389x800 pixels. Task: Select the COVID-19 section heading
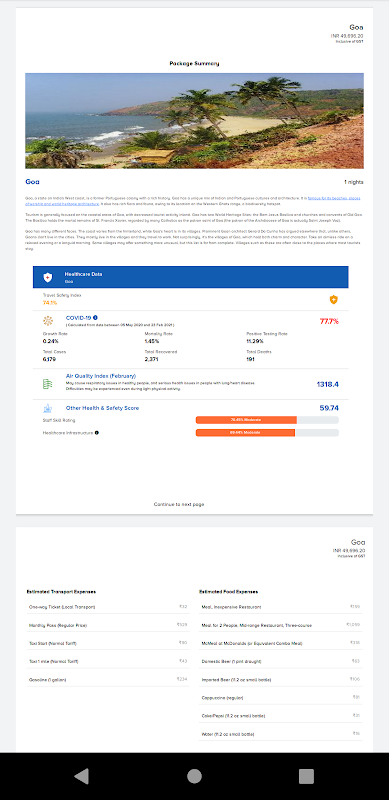point(78,317)
